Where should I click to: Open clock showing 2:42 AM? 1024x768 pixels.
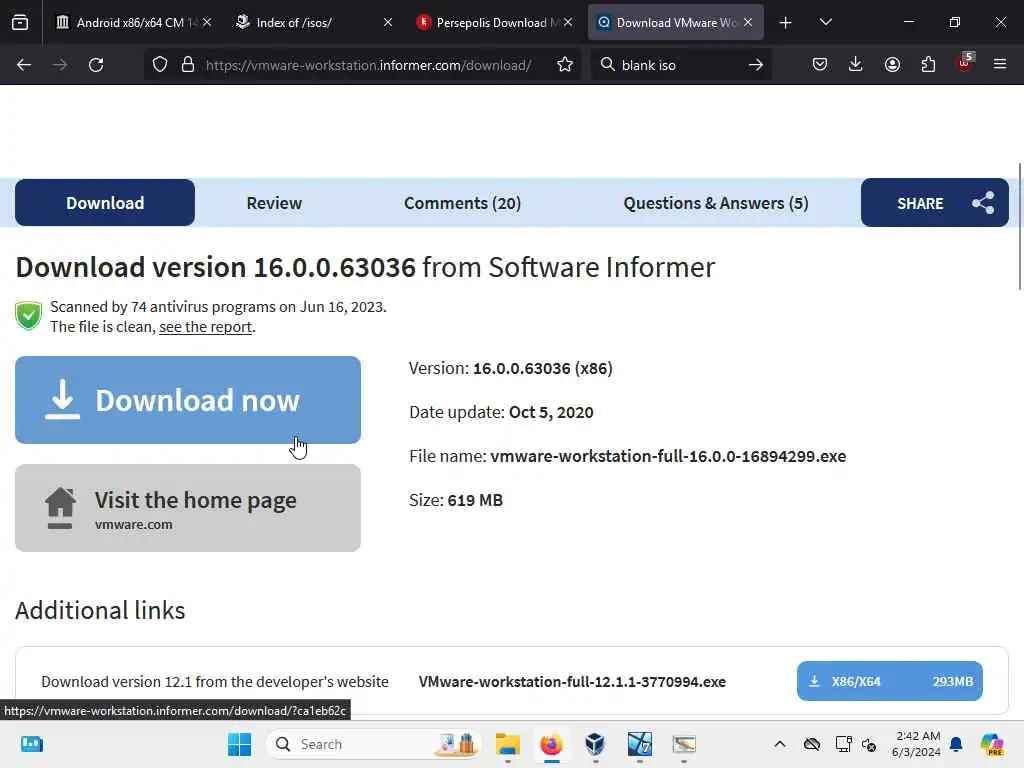coord(916,744)
